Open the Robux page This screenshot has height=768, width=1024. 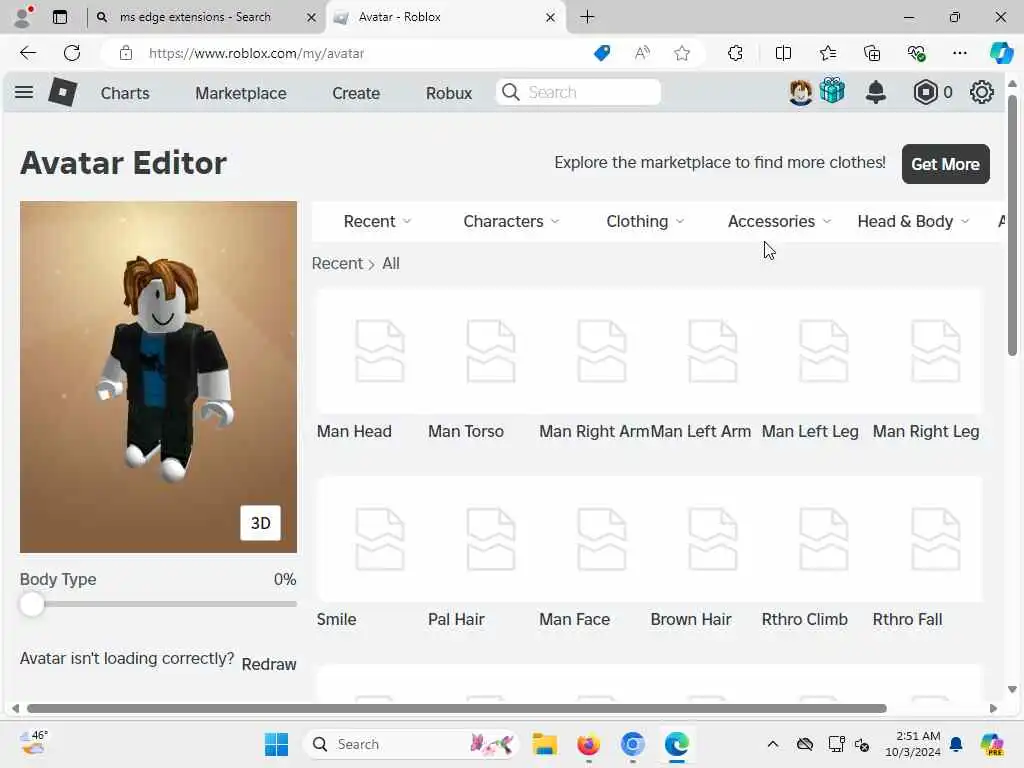[449, 93]
